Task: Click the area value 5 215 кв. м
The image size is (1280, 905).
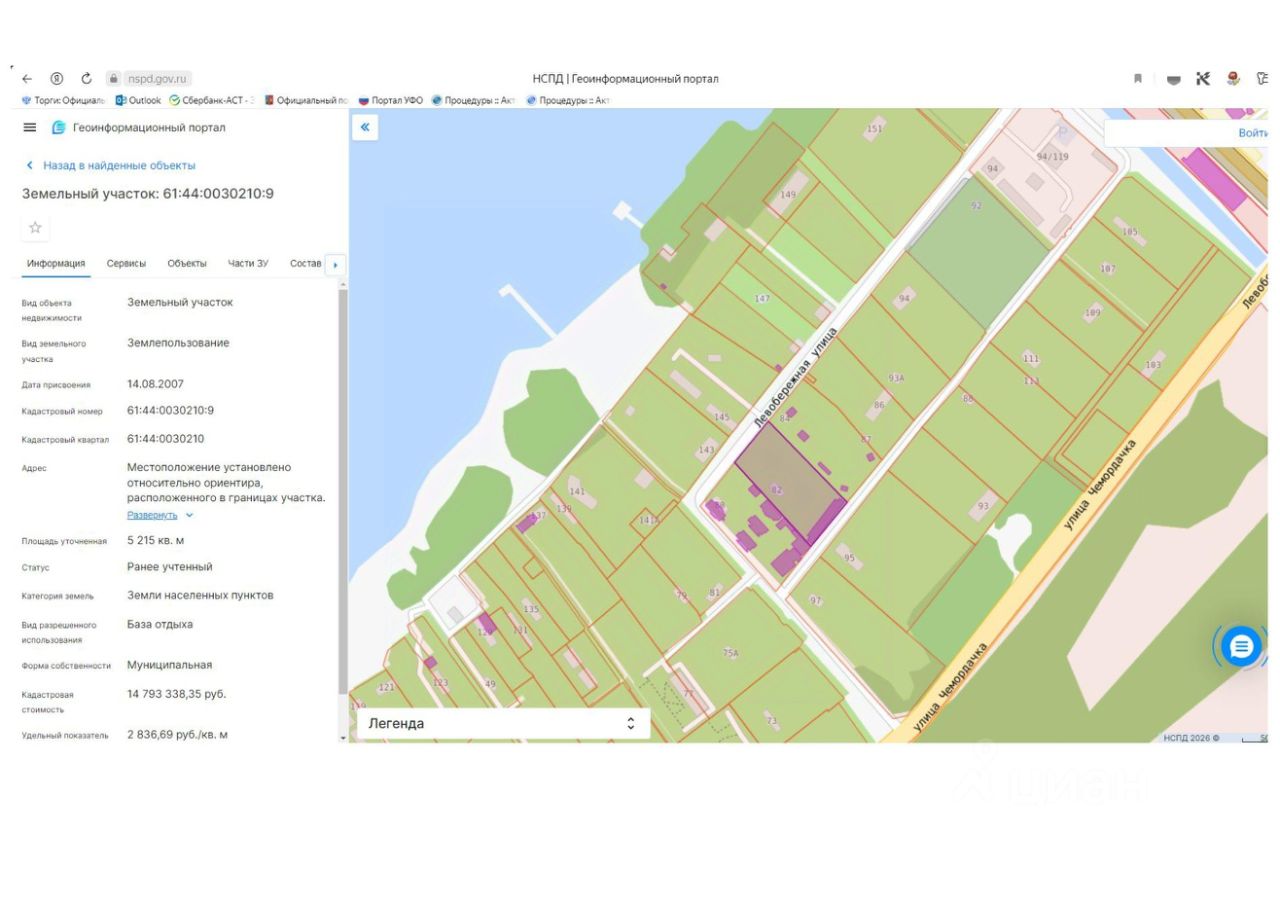Action: pos(155,541)
